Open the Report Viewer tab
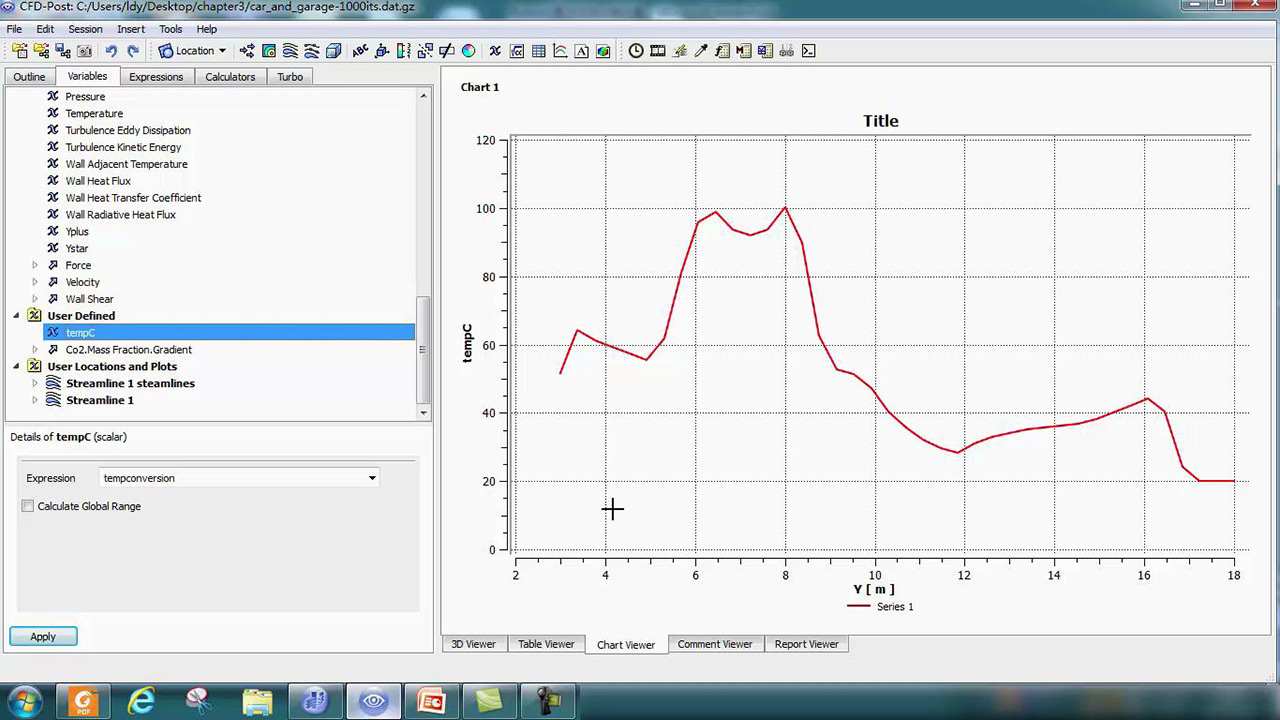This screenshot has height=720, width=1280. pos(806,644)
